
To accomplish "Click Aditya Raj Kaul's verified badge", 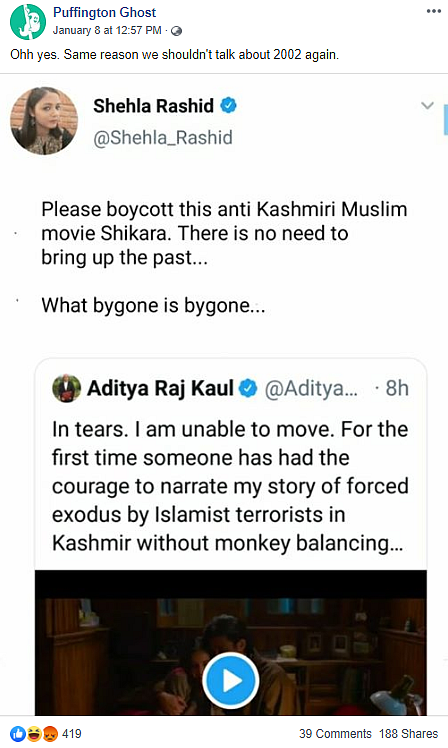I will pyautogui.click(x=248, y=388).
